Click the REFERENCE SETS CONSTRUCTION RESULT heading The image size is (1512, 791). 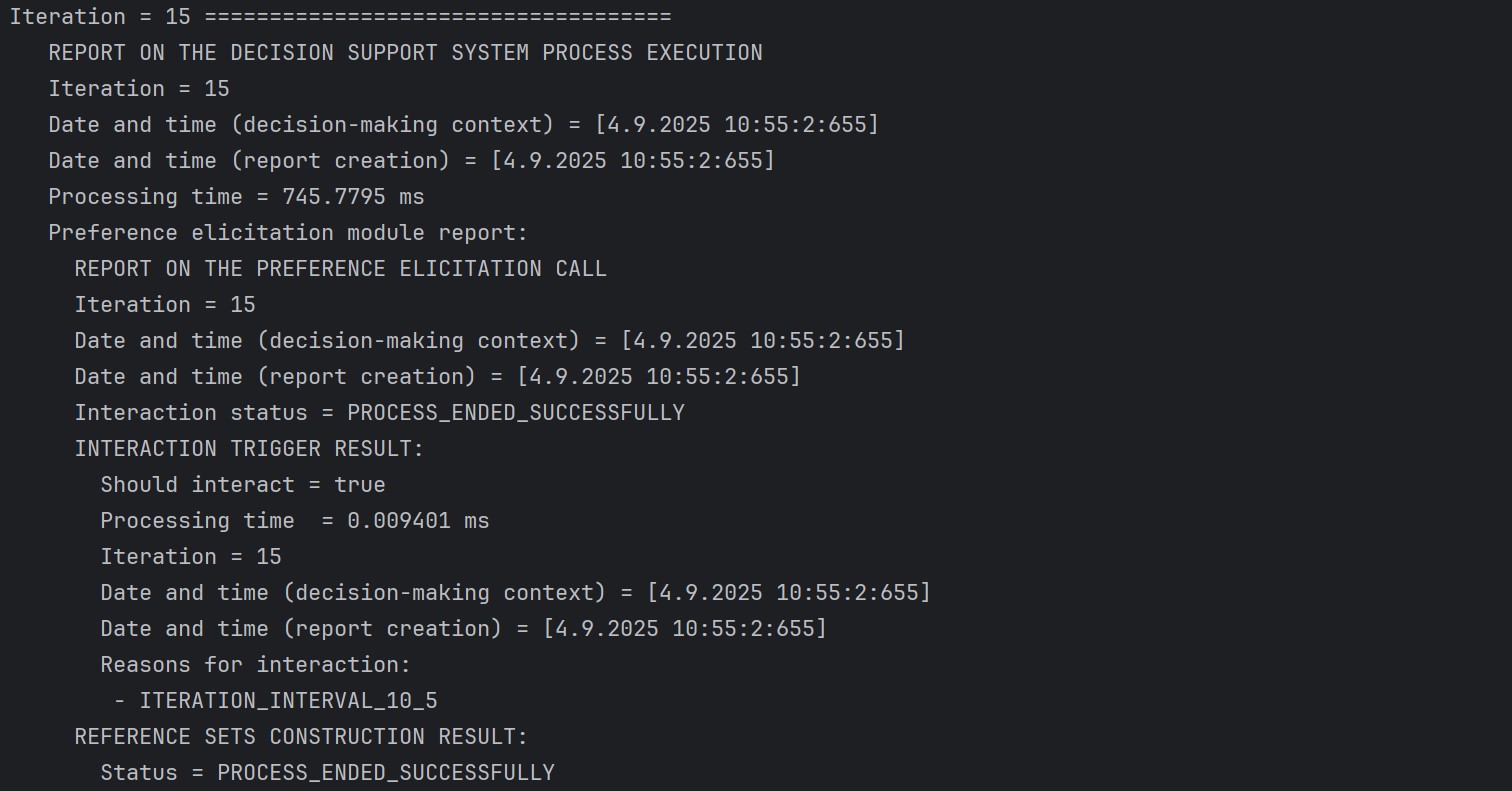[x=301, y=737]
